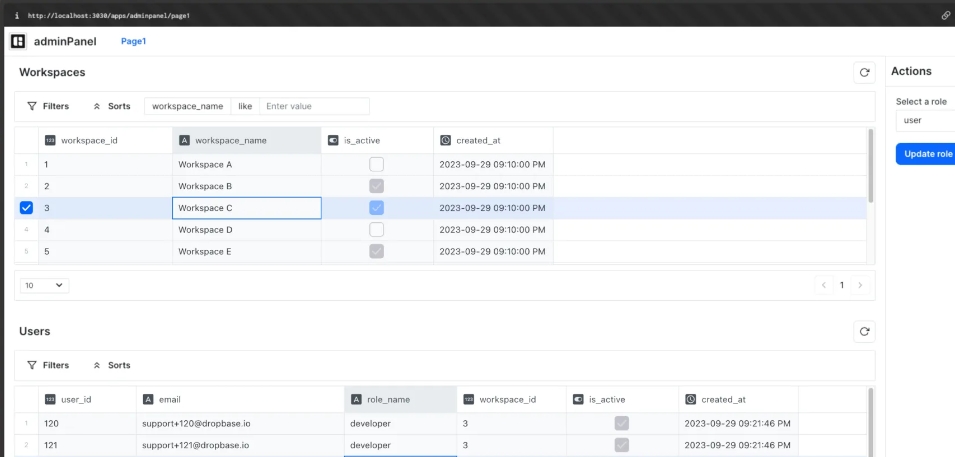Switch to the Page1 tab
955x457 pixels.
point(134,41)
